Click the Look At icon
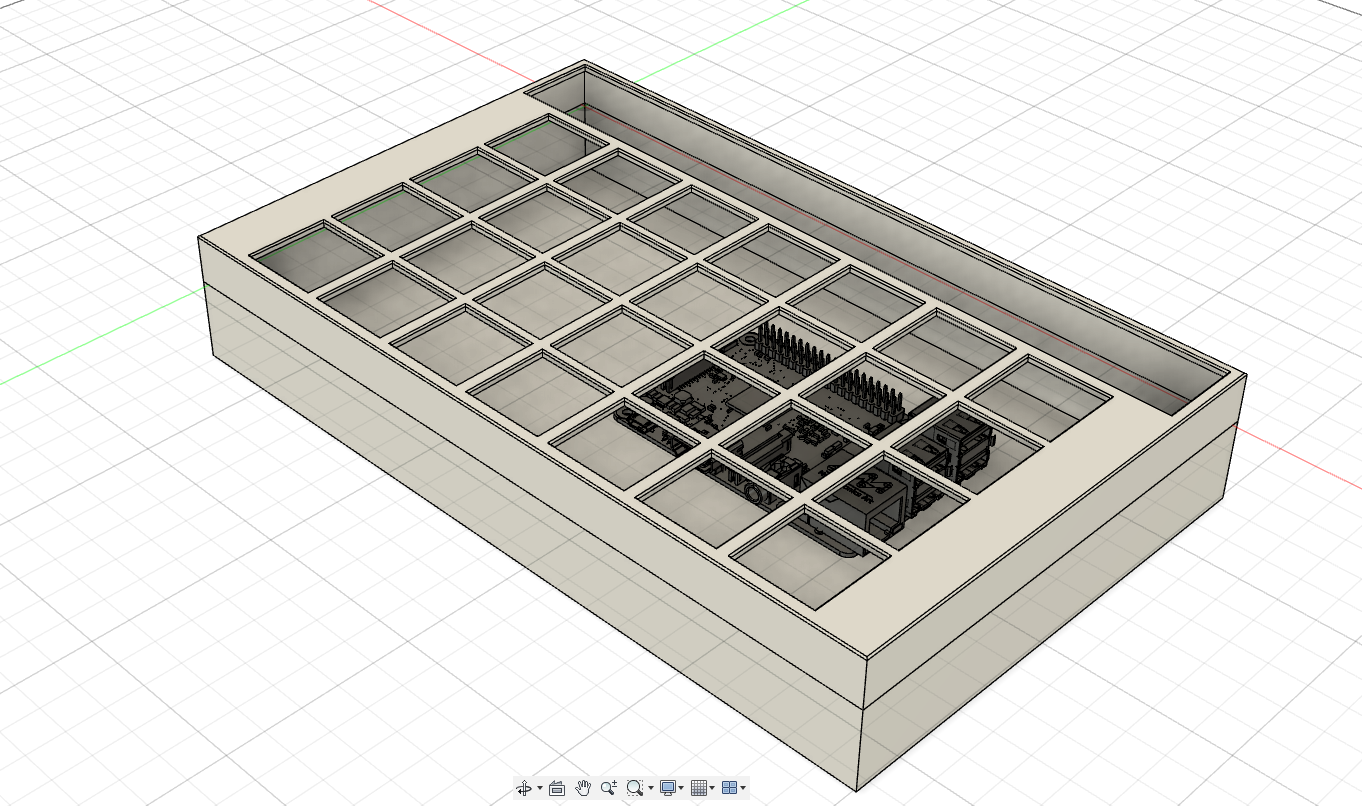This screenshot has height=806, width=1362. 557,788
